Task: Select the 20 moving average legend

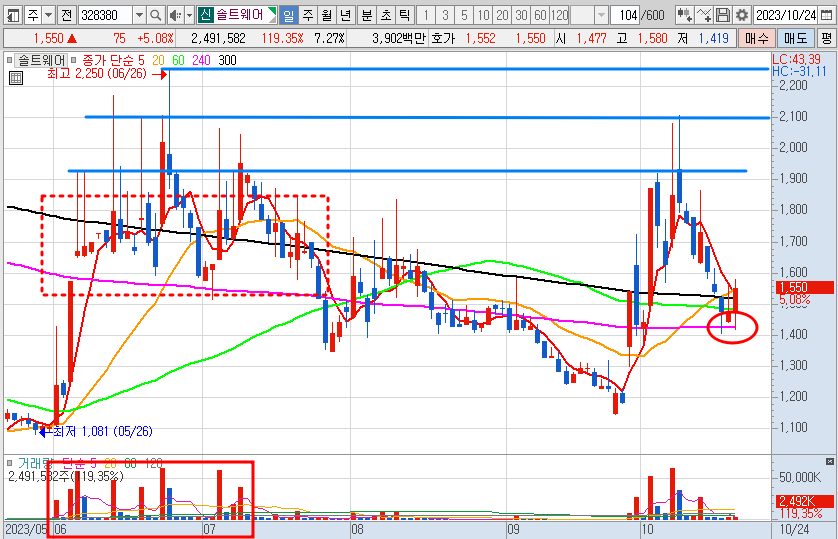Action: [158, 60]
